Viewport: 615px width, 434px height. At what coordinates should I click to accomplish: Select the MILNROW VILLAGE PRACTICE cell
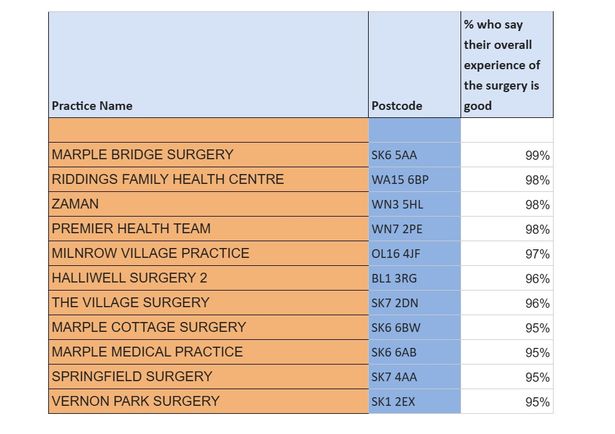pyautogui.click(x=150, y=253)
